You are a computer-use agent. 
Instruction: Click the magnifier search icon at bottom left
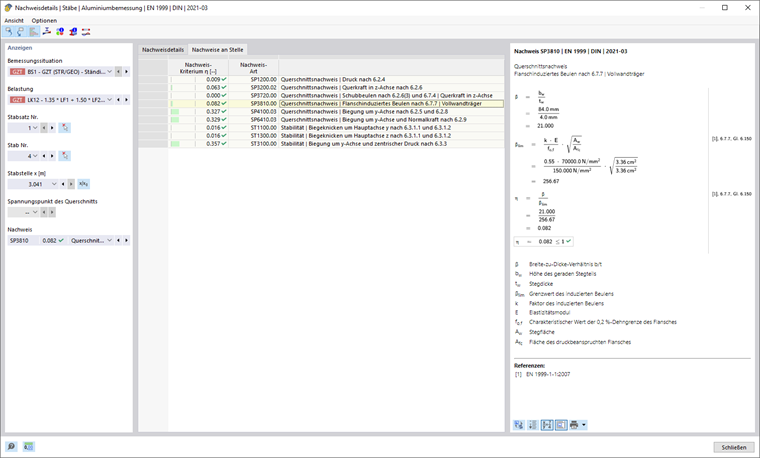click(x=11, y=446)
